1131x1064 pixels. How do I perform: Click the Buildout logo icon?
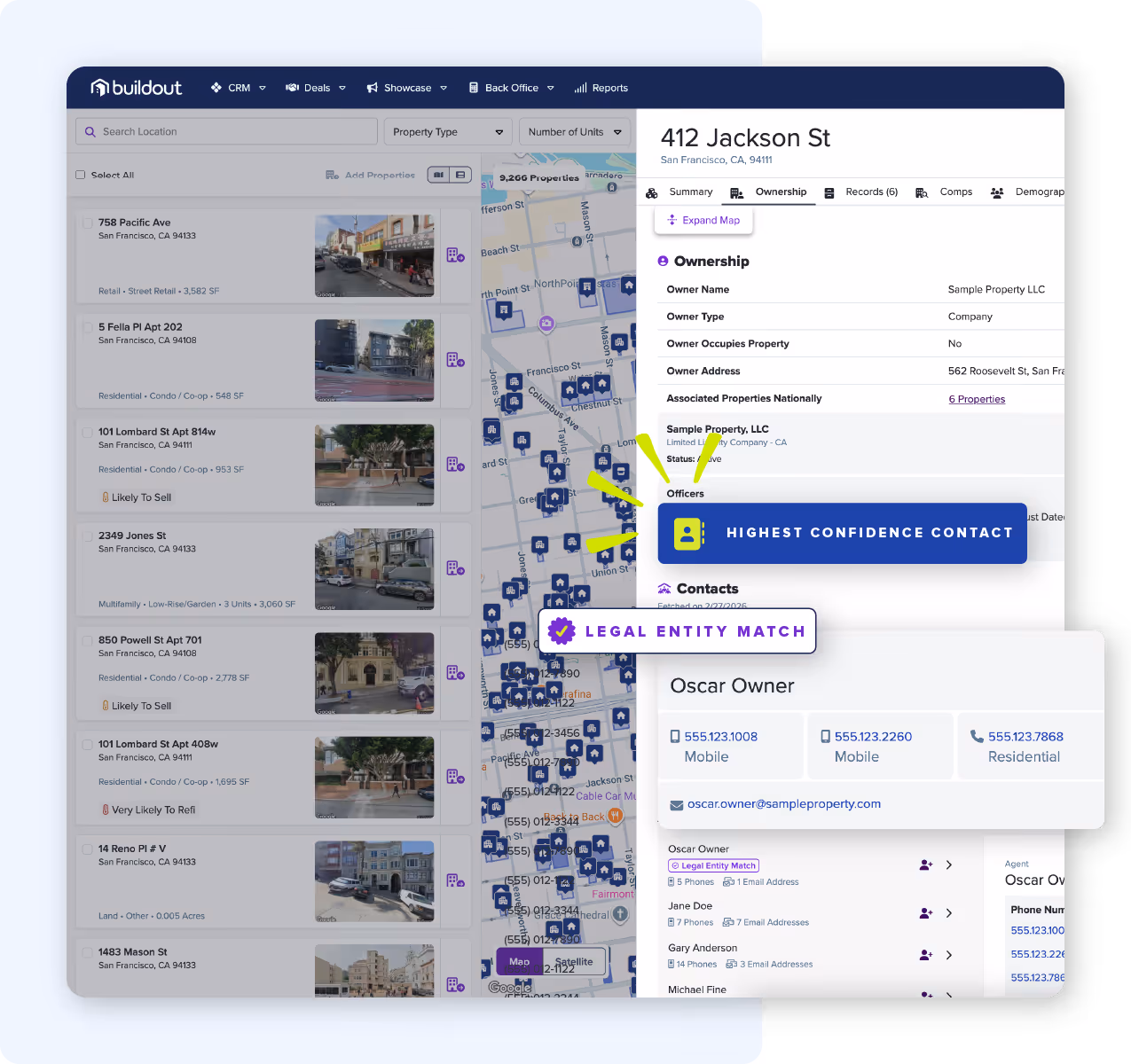[100, 88]
